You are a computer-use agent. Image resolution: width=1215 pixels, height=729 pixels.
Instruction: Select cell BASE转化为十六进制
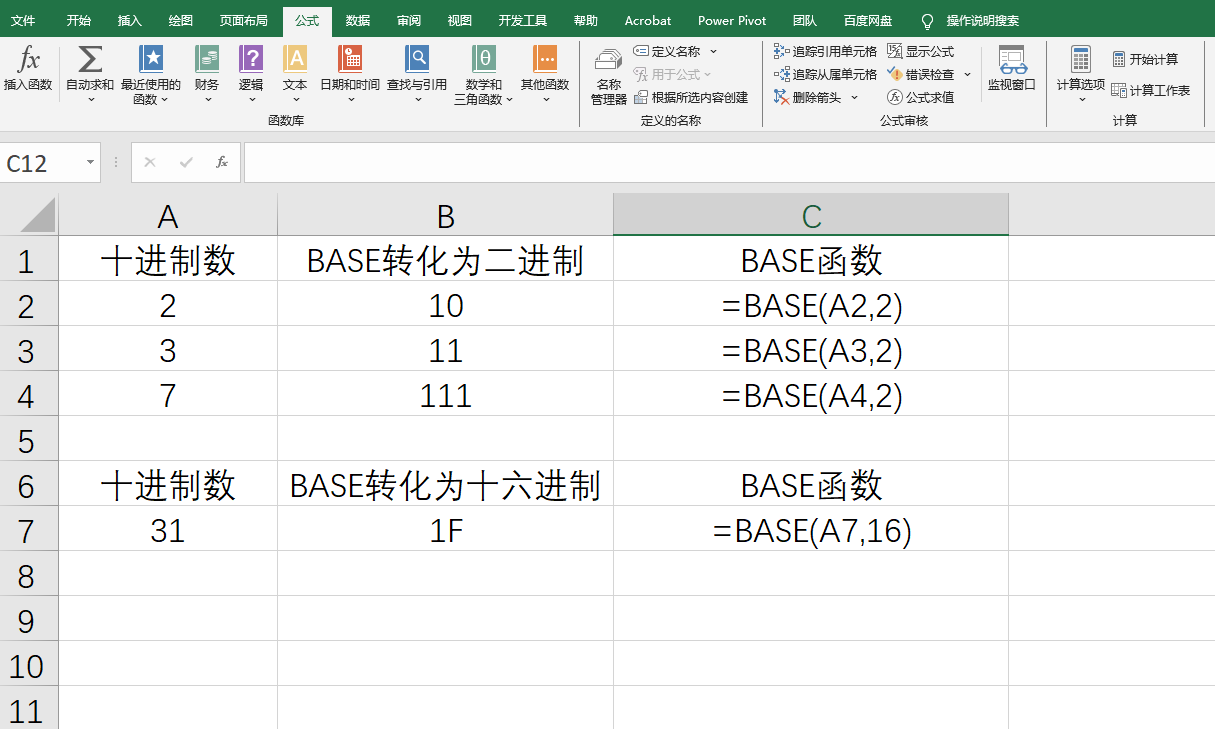point(445,485)
